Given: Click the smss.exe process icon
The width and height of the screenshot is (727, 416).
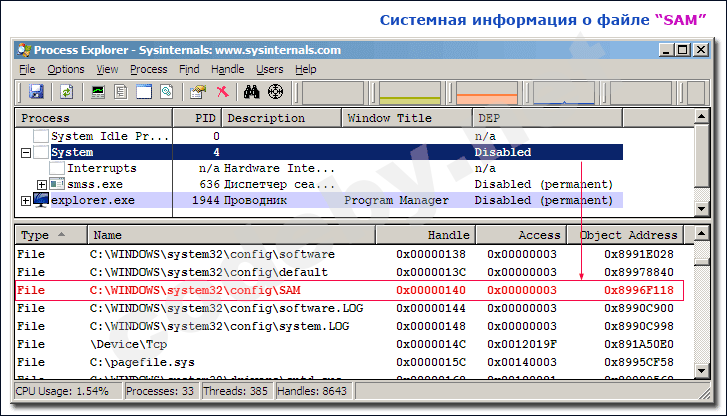Looking at the screenshot, I should point(57,184).
